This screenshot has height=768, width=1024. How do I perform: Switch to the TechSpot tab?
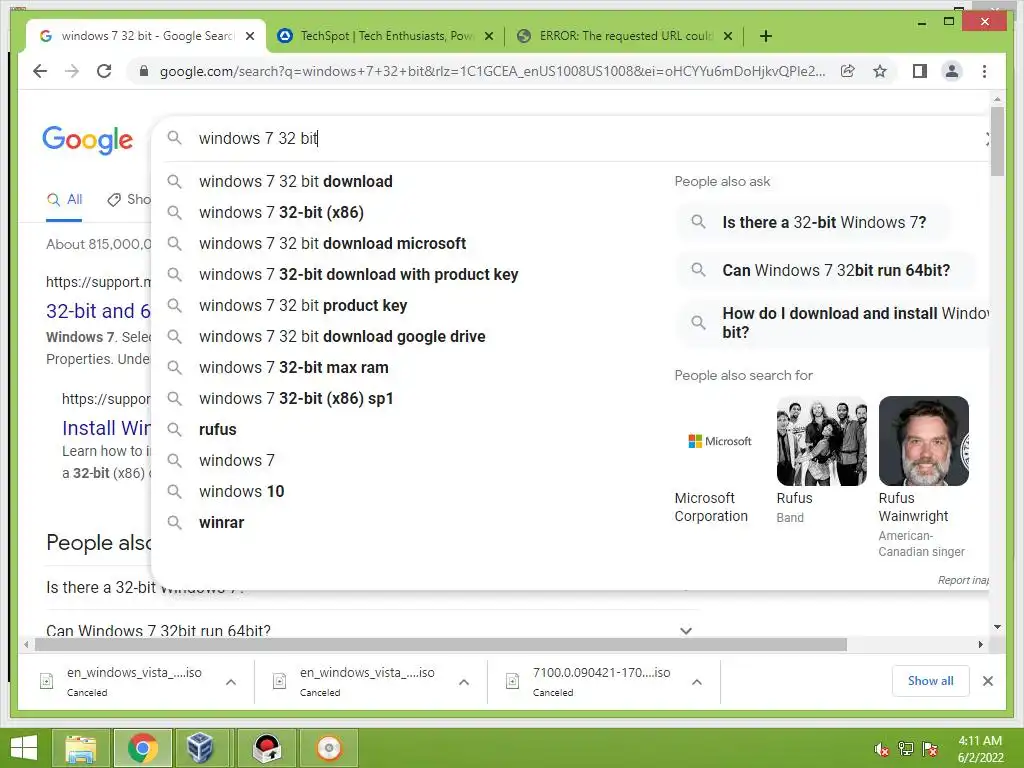385,36
